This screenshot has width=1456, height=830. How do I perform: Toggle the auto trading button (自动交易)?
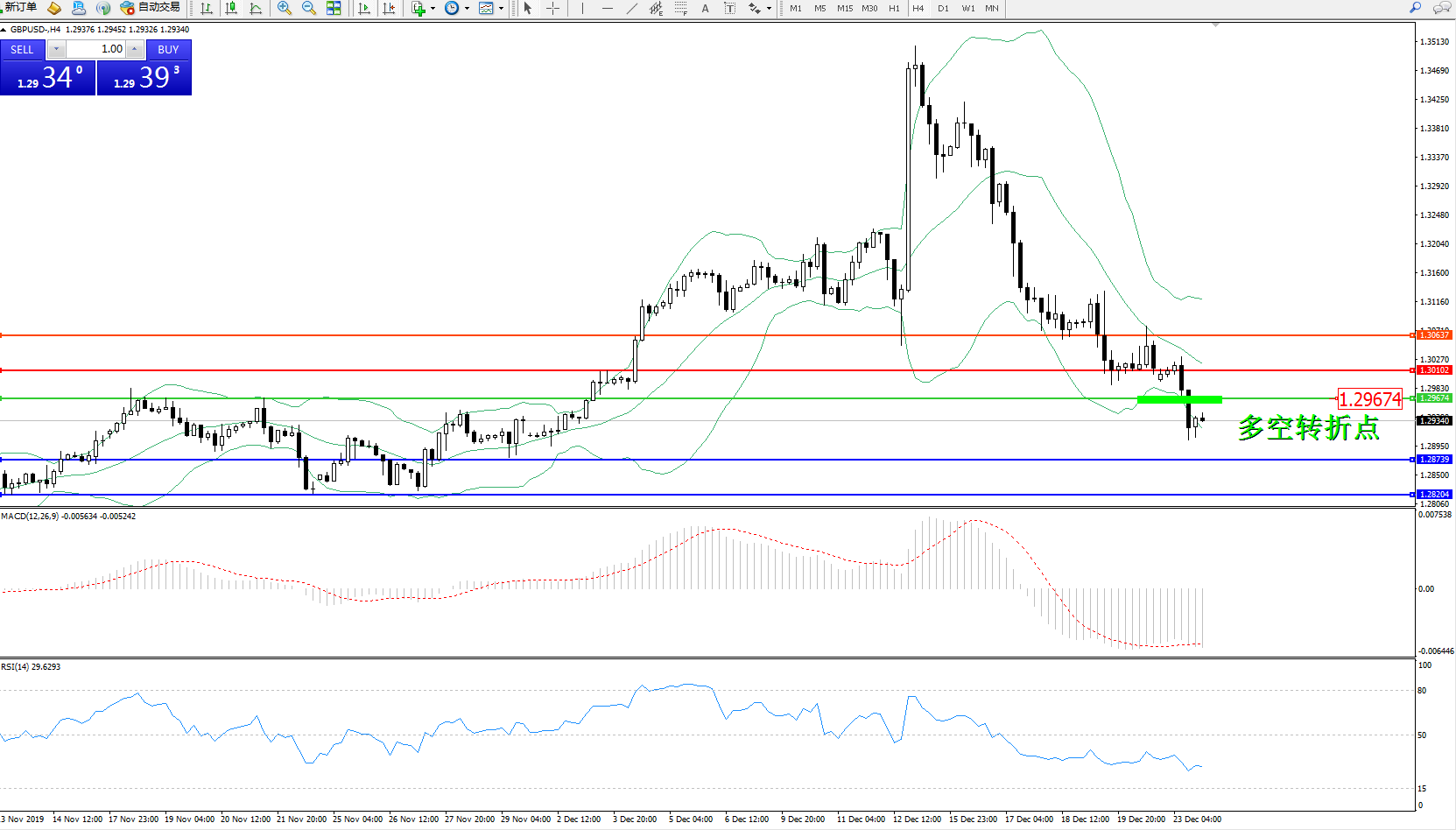click(x=151, y=8)
